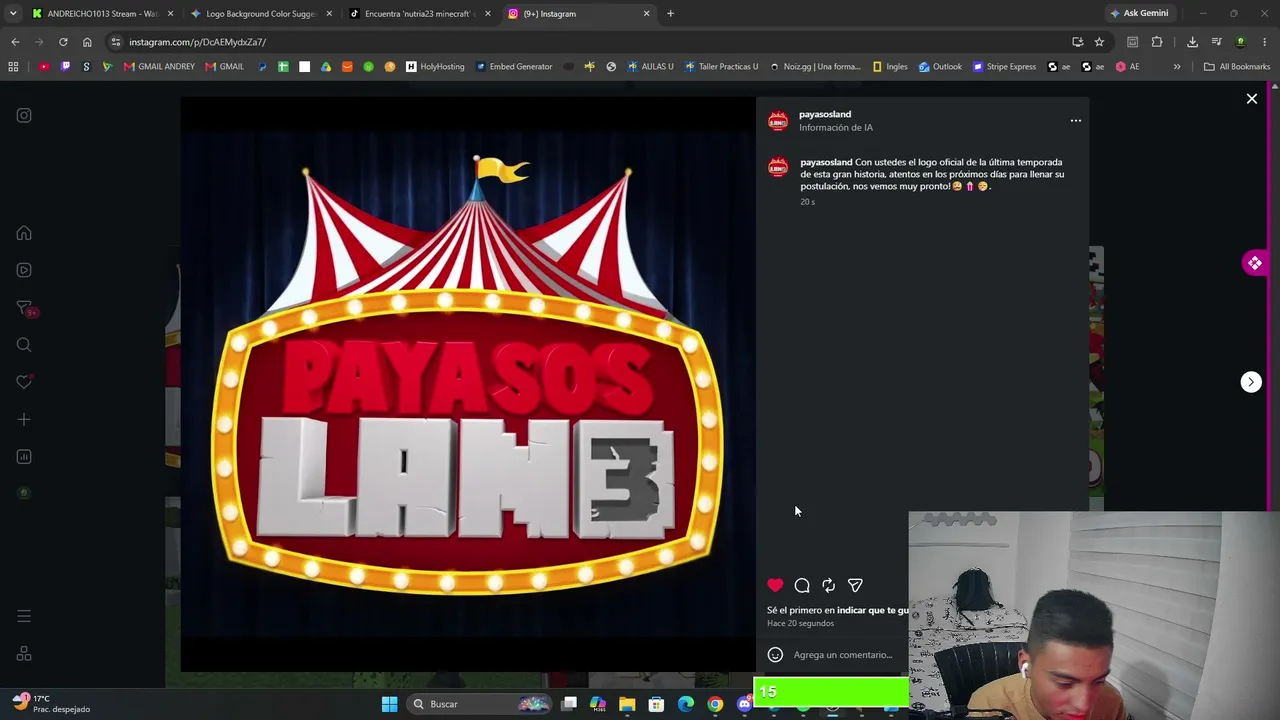Click the purple floating extension button
Image resolution: width=1280 pixels, height=720 pixels.
[1255, 263]
